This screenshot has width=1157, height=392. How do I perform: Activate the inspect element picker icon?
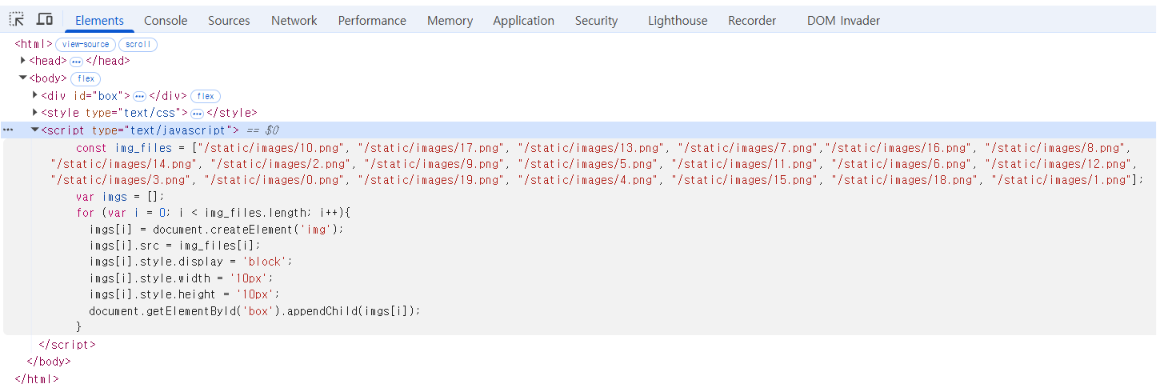pos(17,19)
